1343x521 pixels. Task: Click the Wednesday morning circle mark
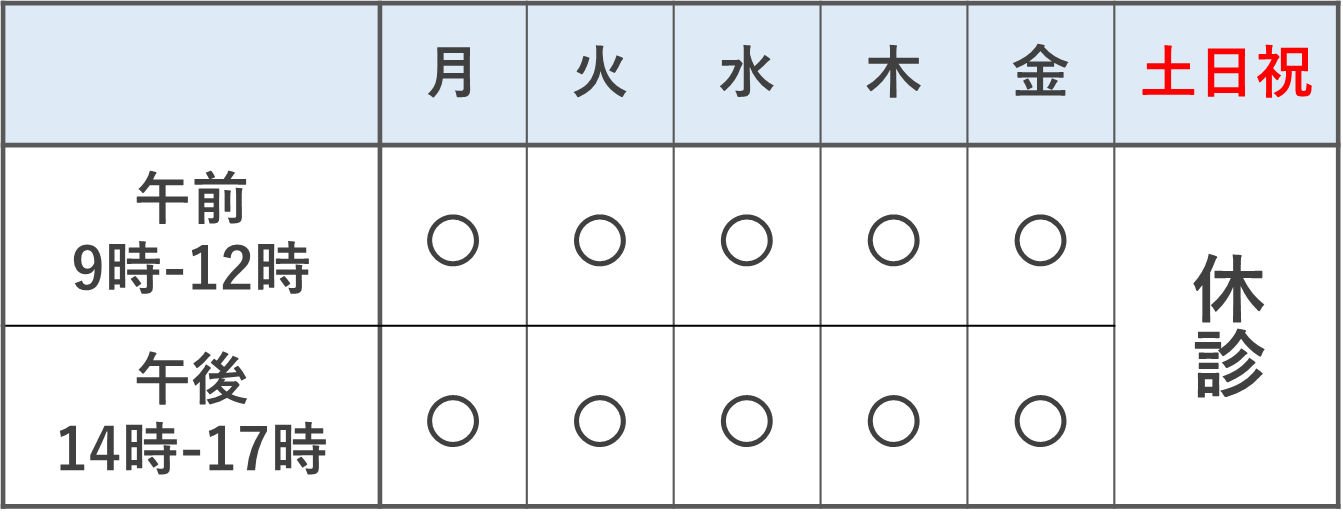(x=747, y=241)
